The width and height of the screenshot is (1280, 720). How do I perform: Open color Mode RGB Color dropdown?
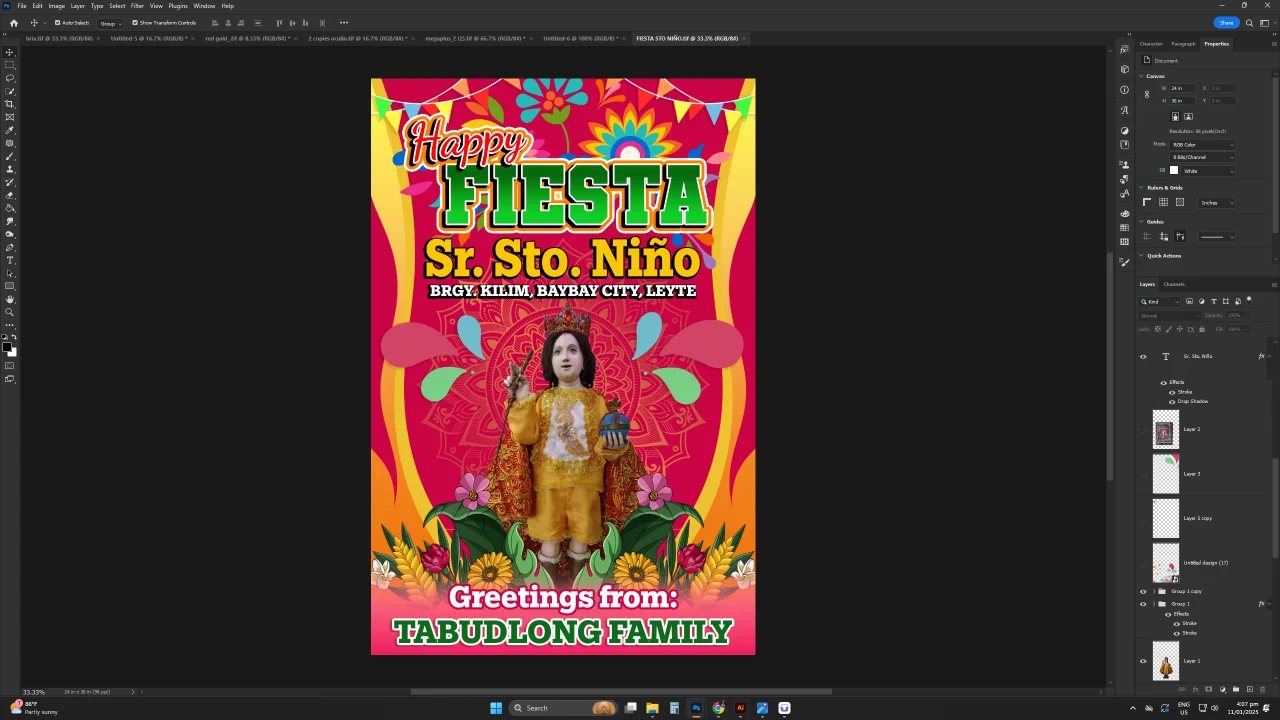tap(1202, 145)
